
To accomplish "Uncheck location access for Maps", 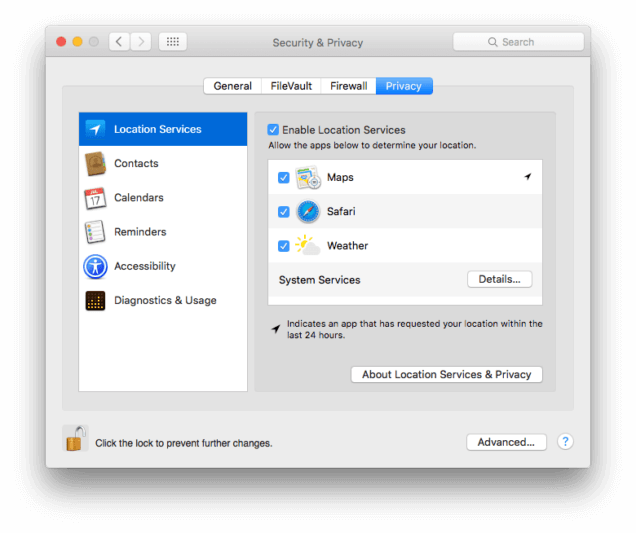I will (284, 177).
